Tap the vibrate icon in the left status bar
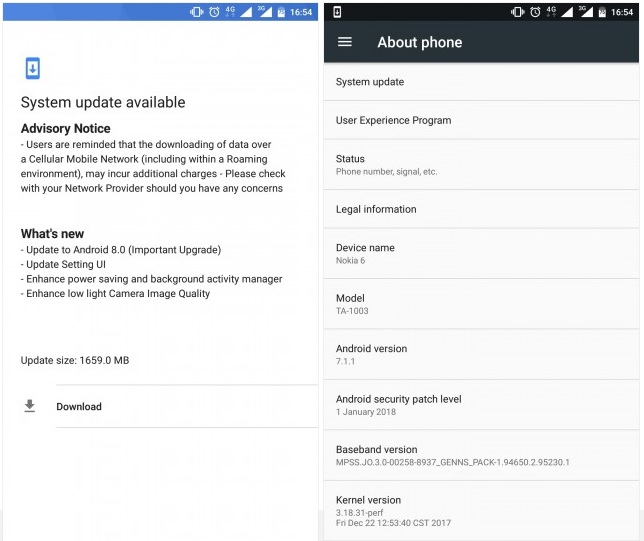The height and width of the screenshot is (541, 644). click(197, 12)
